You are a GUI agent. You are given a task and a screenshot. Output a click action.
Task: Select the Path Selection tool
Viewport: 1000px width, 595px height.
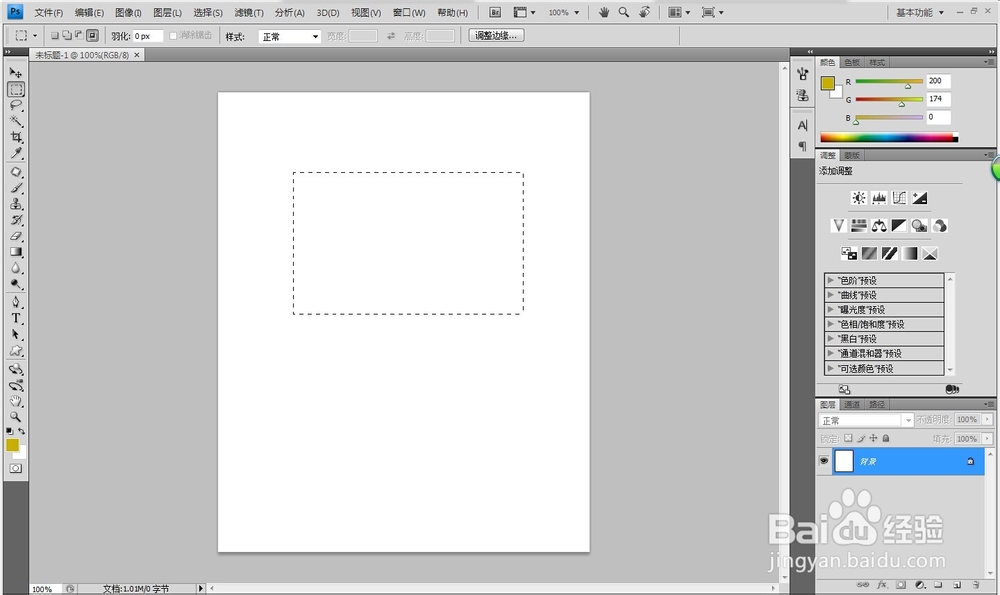tap(16, 334)
